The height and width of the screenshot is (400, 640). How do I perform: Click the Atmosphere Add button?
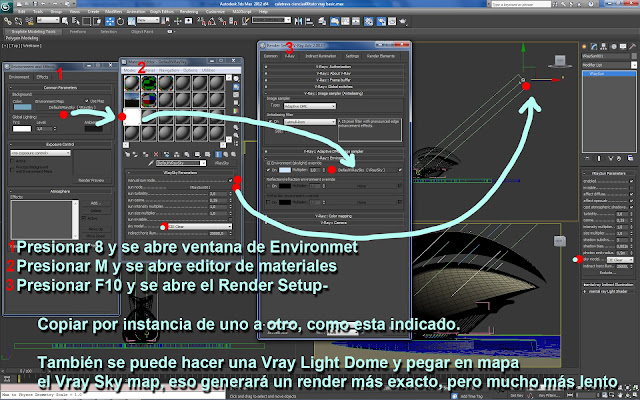click(x=95, y=203)
